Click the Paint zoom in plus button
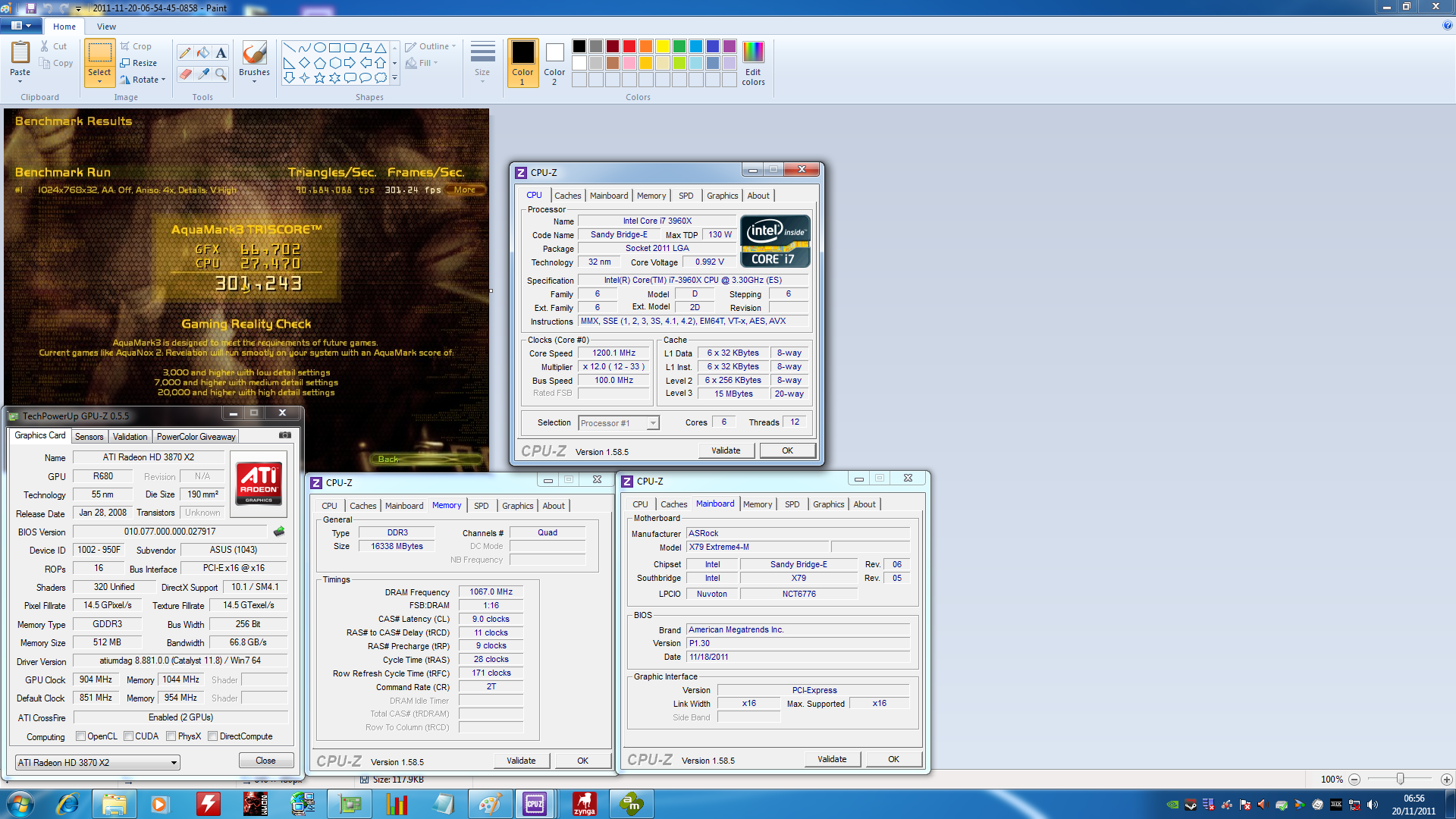The width and height of the screenshot is (1456, 819). 1446,779
